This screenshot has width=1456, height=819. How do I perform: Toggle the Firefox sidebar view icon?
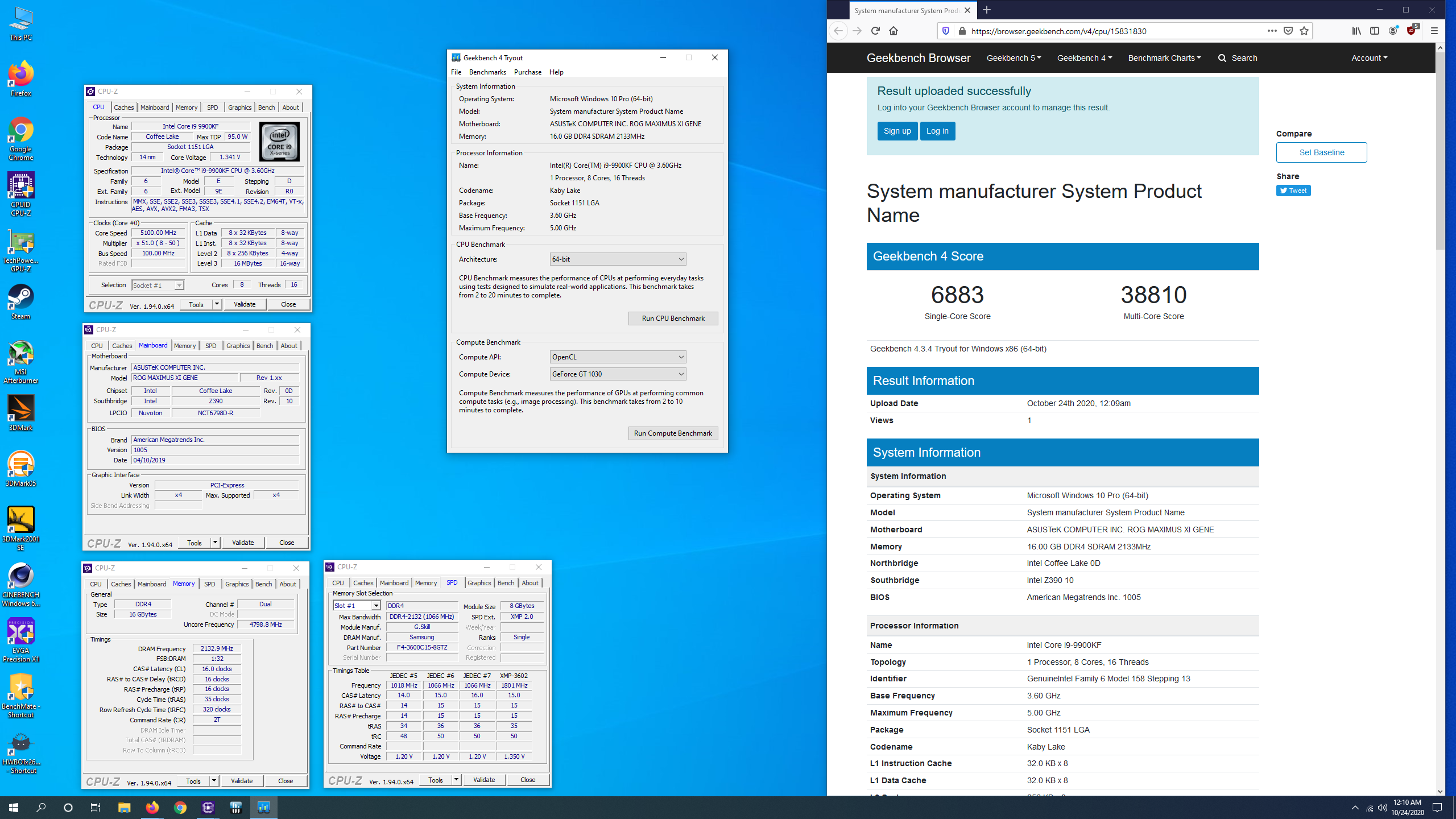point(1375,31)
